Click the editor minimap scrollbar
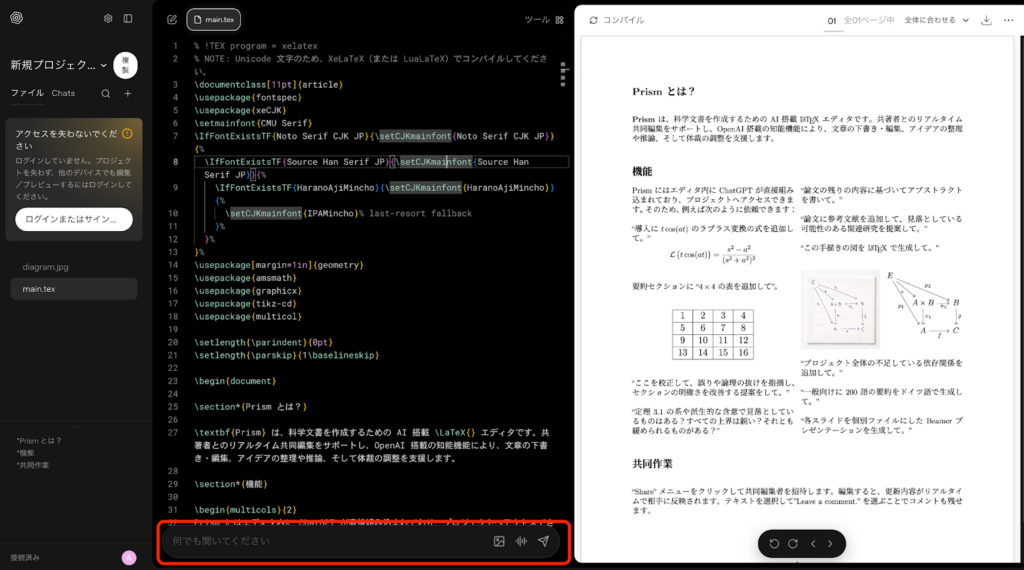The height and width of the screenshot is (570, 1024). tap(563, 74)
